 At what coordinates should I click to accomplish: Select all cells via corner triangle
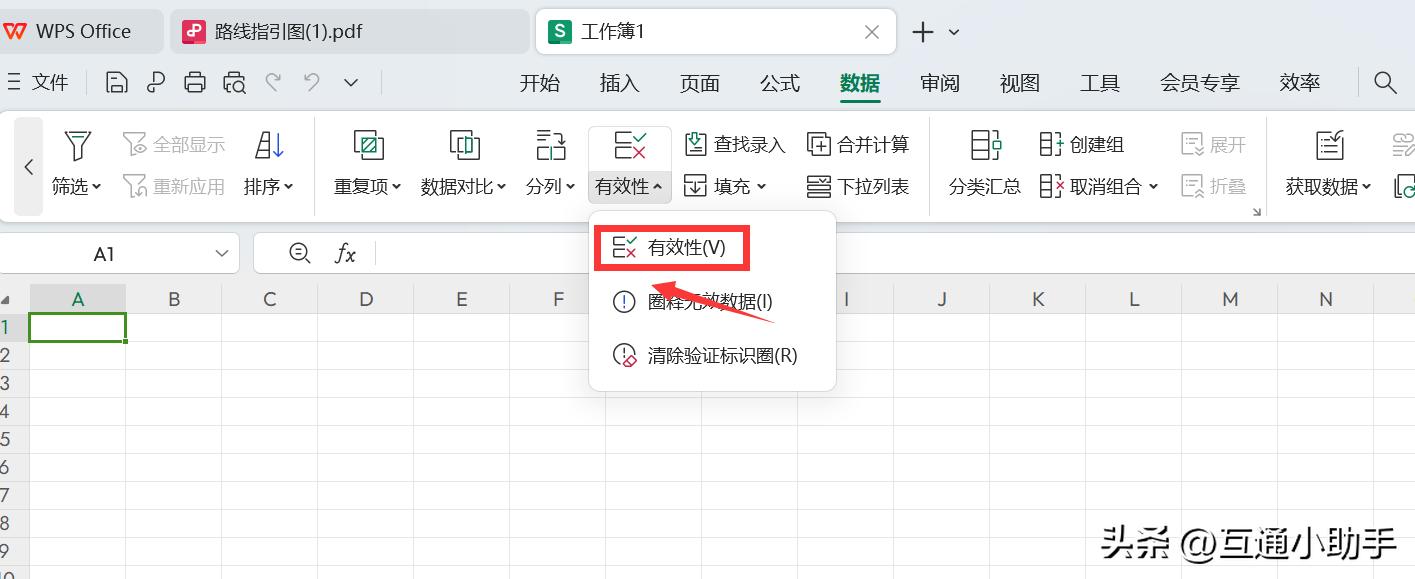(7, 299)
